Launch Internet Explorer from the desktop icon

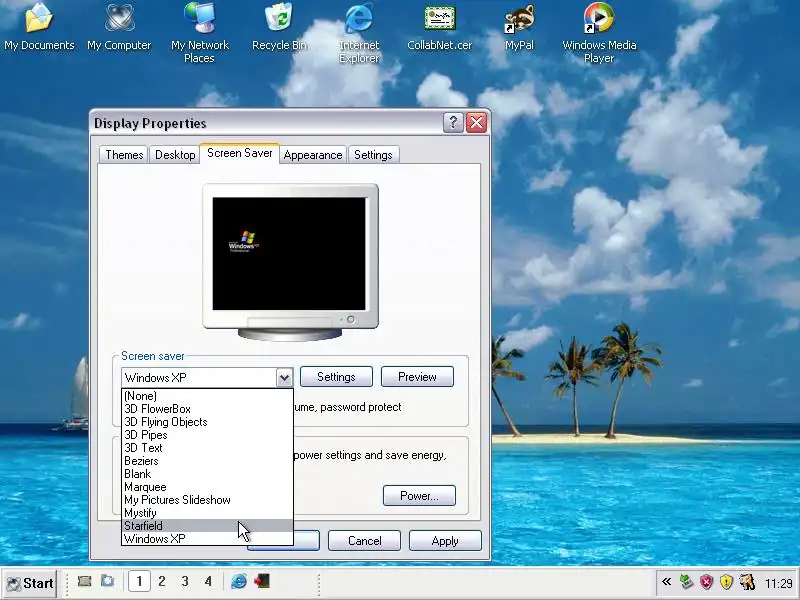point(359,33)
